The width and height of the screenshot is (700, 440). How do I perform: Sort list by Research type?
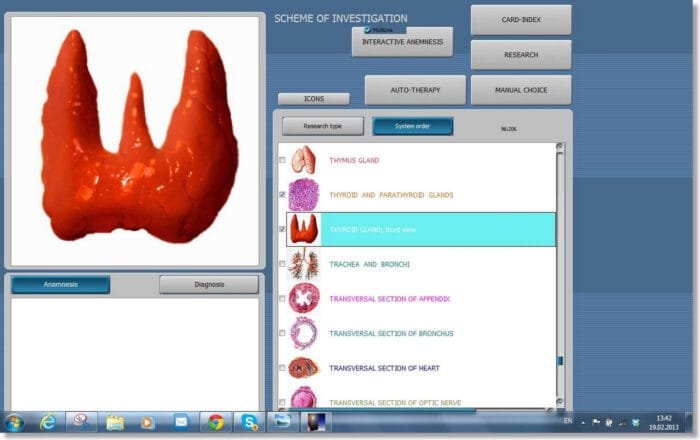point(322,127)
